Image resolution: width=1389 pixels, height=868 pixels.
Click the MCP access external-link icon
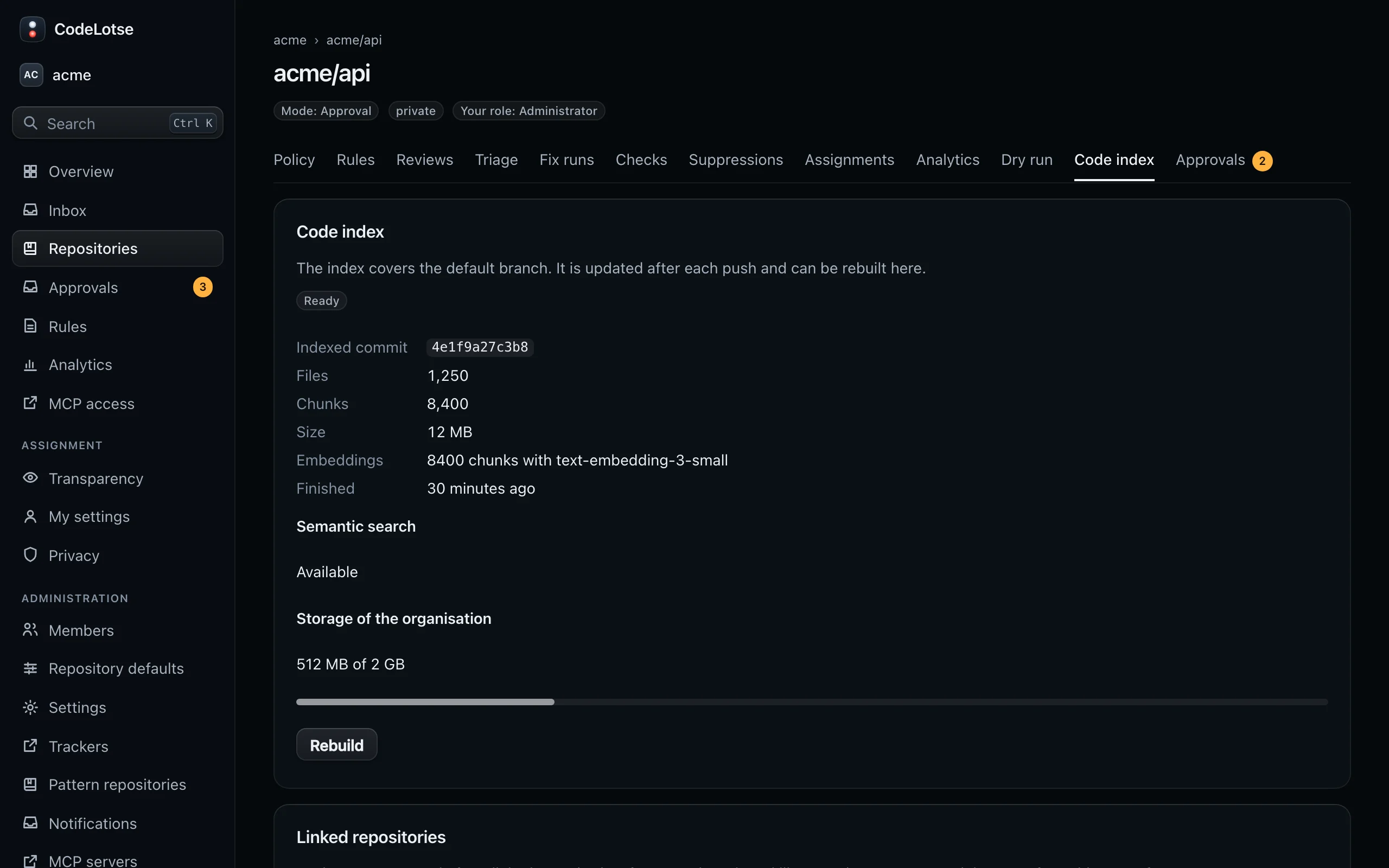click(x=30, y=403)
